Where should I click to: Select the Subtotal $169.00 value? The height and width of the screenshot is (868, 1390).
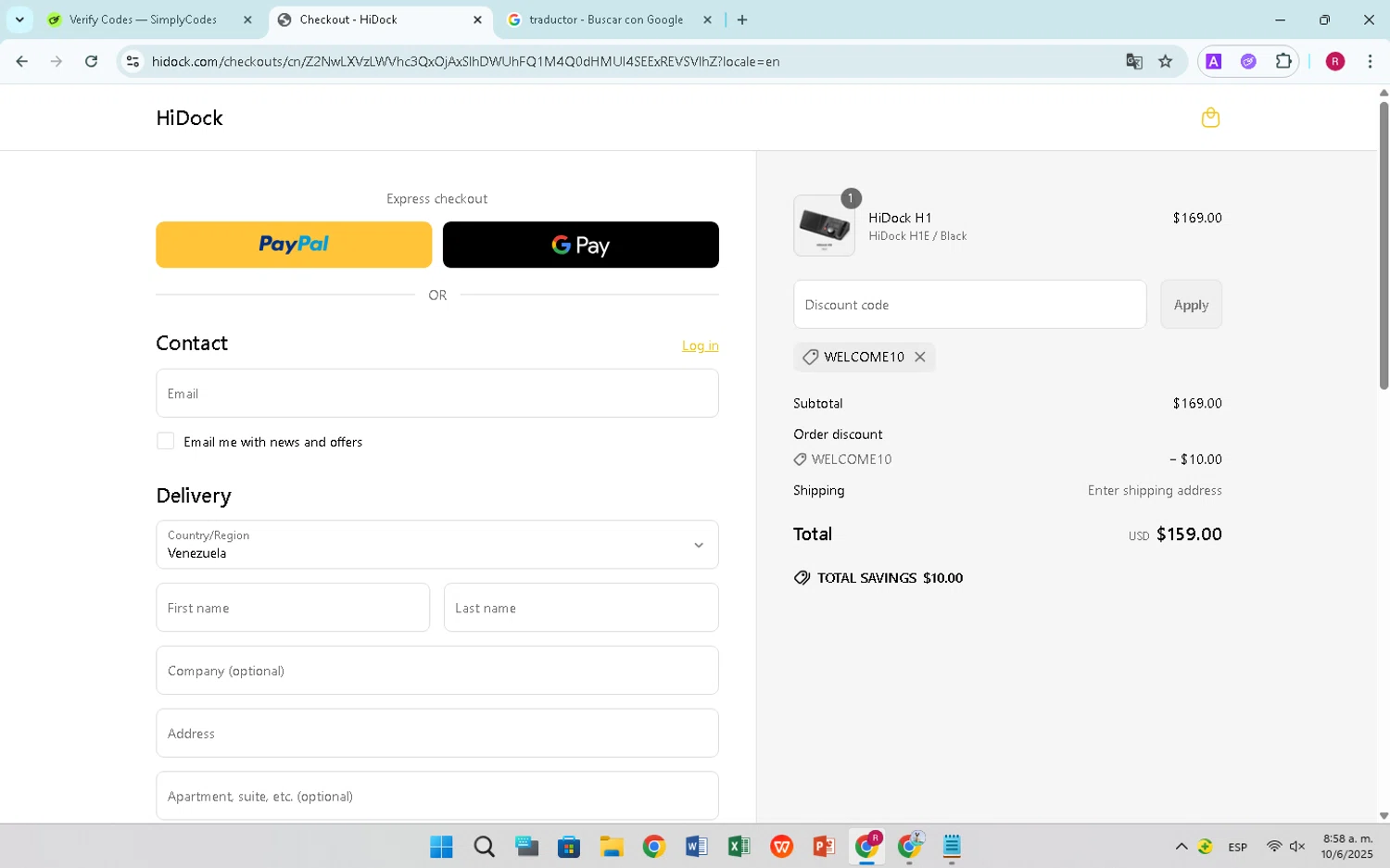tap(1197, 403)
